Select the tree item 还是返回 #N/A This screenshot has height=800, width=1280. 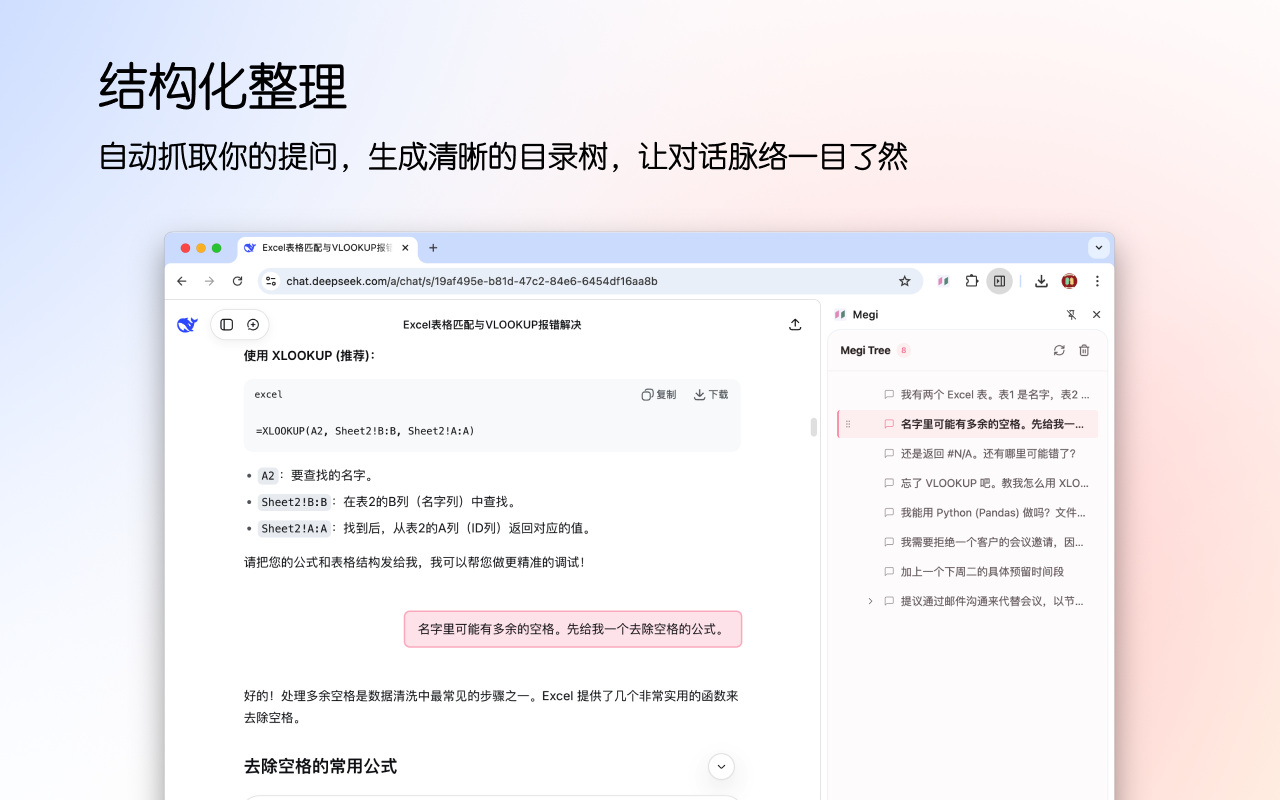984,453
